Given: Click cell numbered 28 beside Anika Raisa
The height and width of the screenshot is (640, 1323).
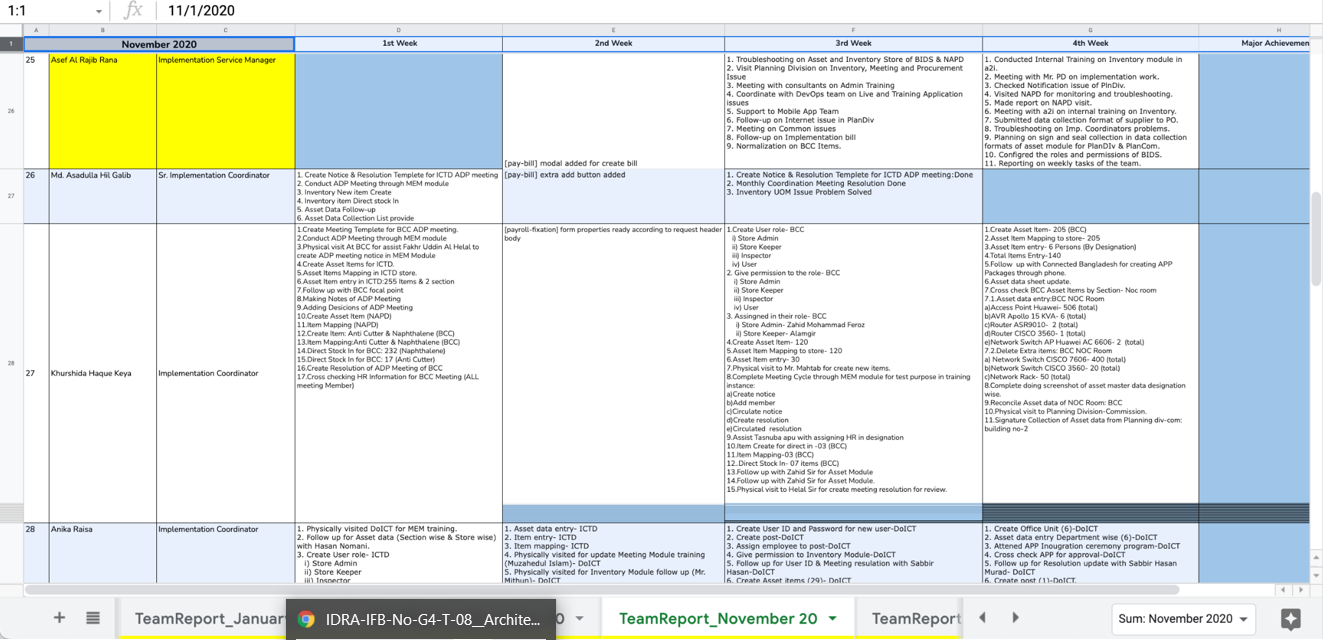Looking at the screenshot, I should [36, 552].
